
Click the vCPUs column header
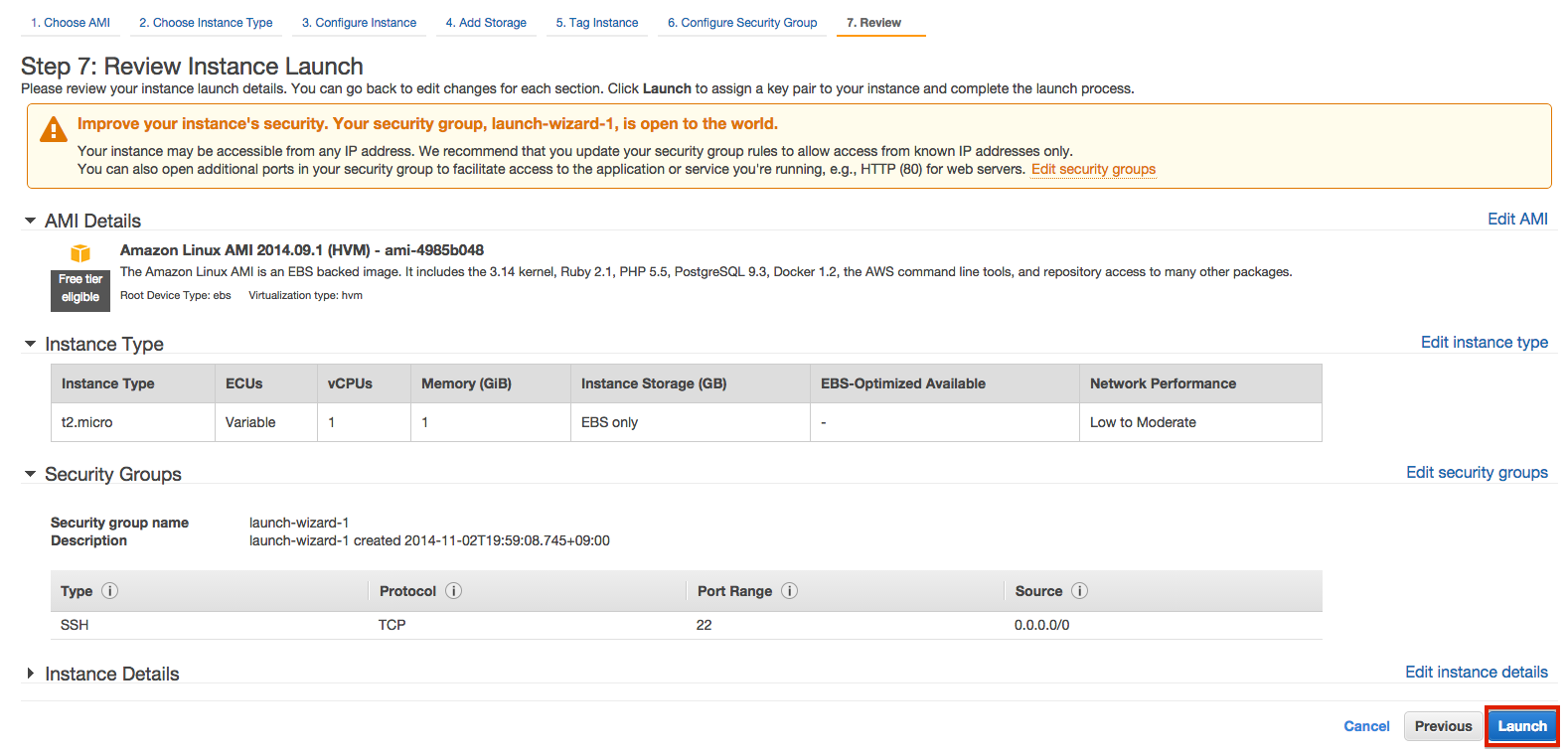[x=365, y=383]
